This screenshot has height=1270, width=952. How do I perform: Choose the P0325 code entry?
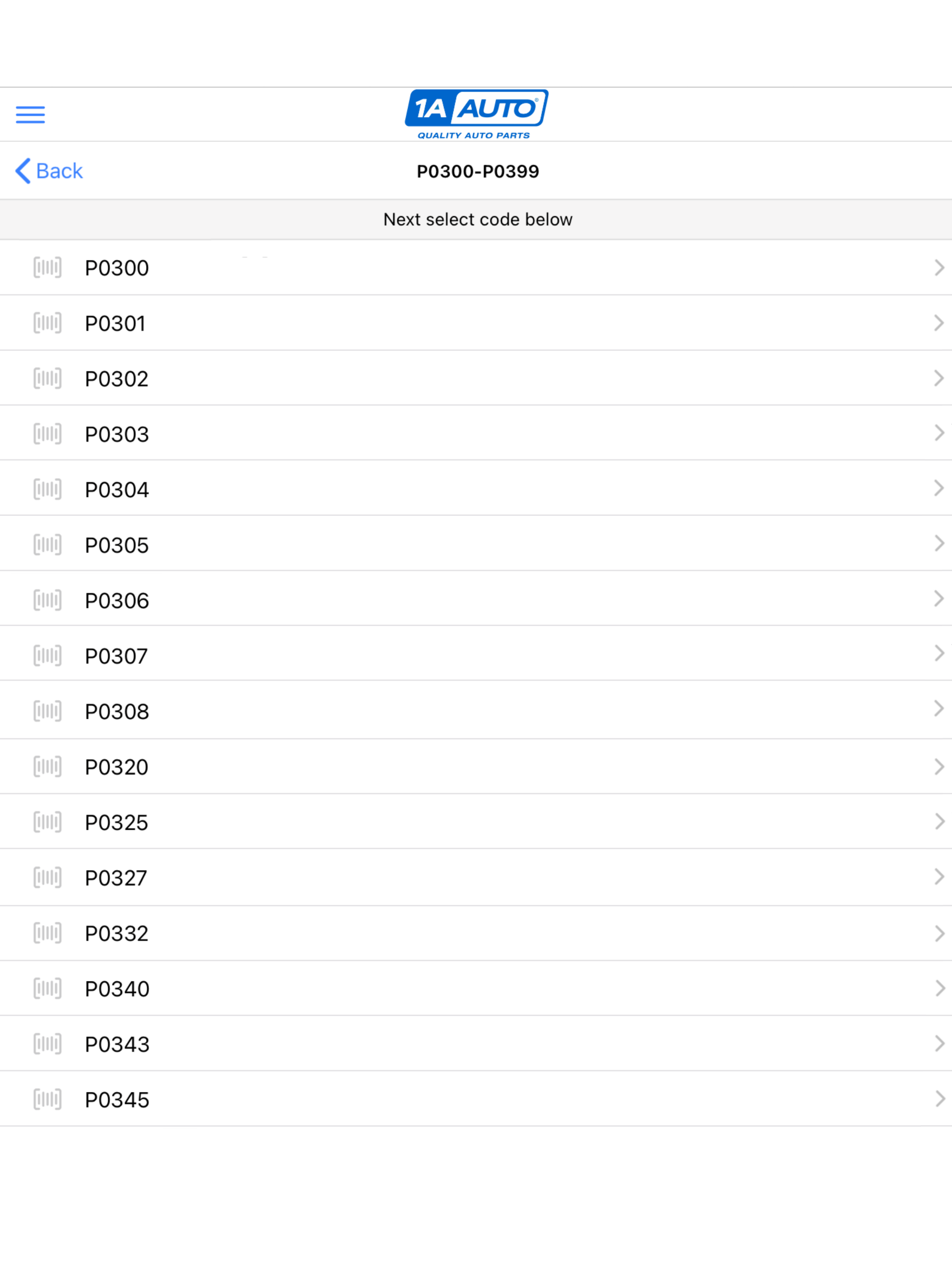[x=117, y=822]
